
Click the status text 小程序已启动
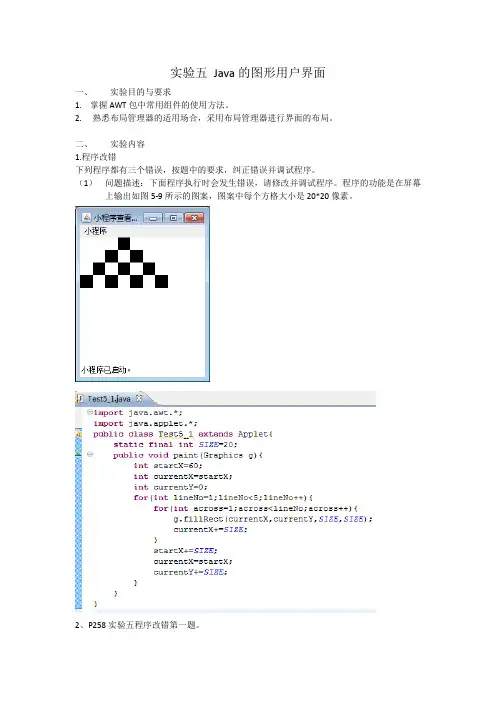[x=106, y=370]
